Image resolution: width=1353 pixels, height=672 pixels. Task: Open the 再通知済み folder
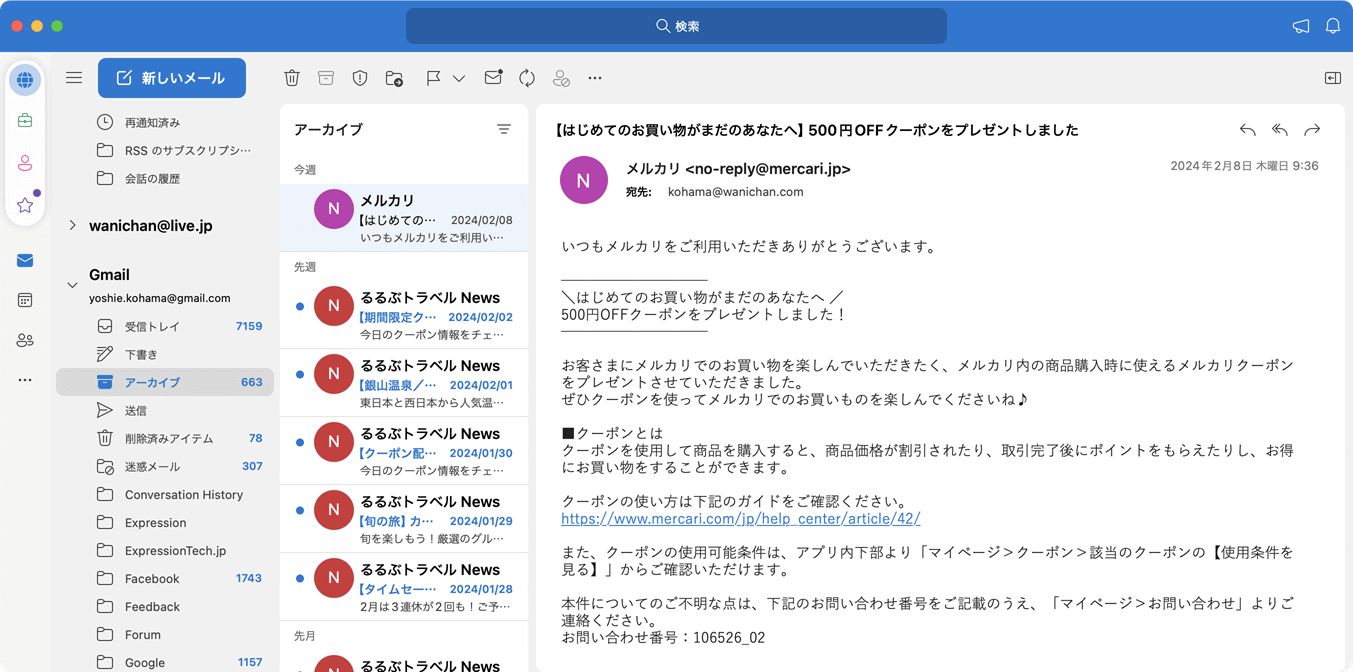point(165,122)
